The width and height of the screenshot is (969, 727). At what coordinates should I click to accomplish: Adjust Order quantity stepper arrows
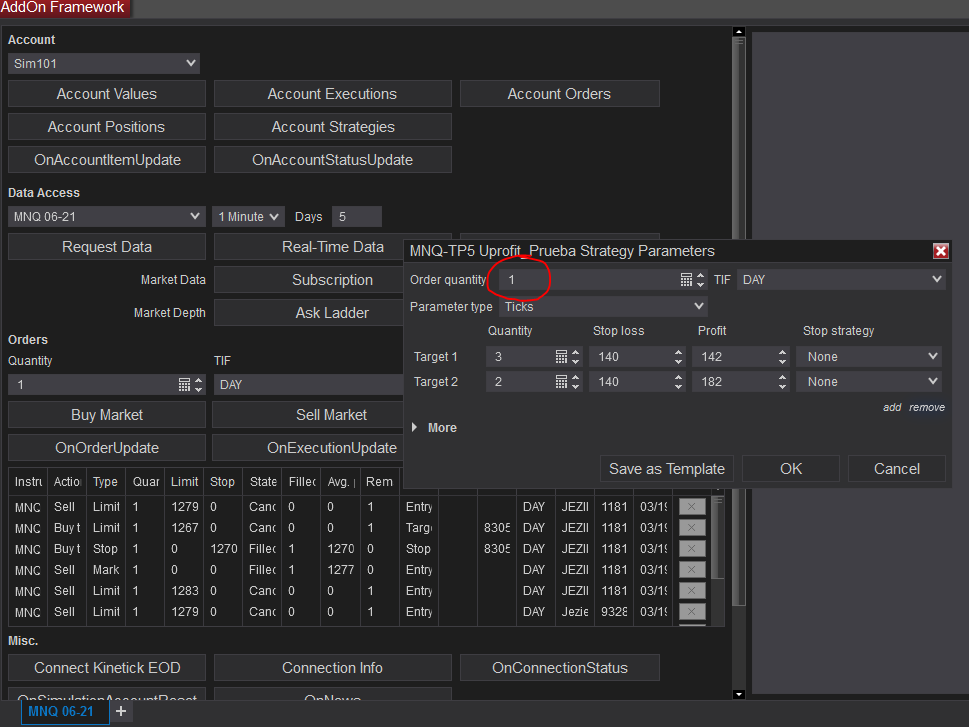(x=700, y=280)
